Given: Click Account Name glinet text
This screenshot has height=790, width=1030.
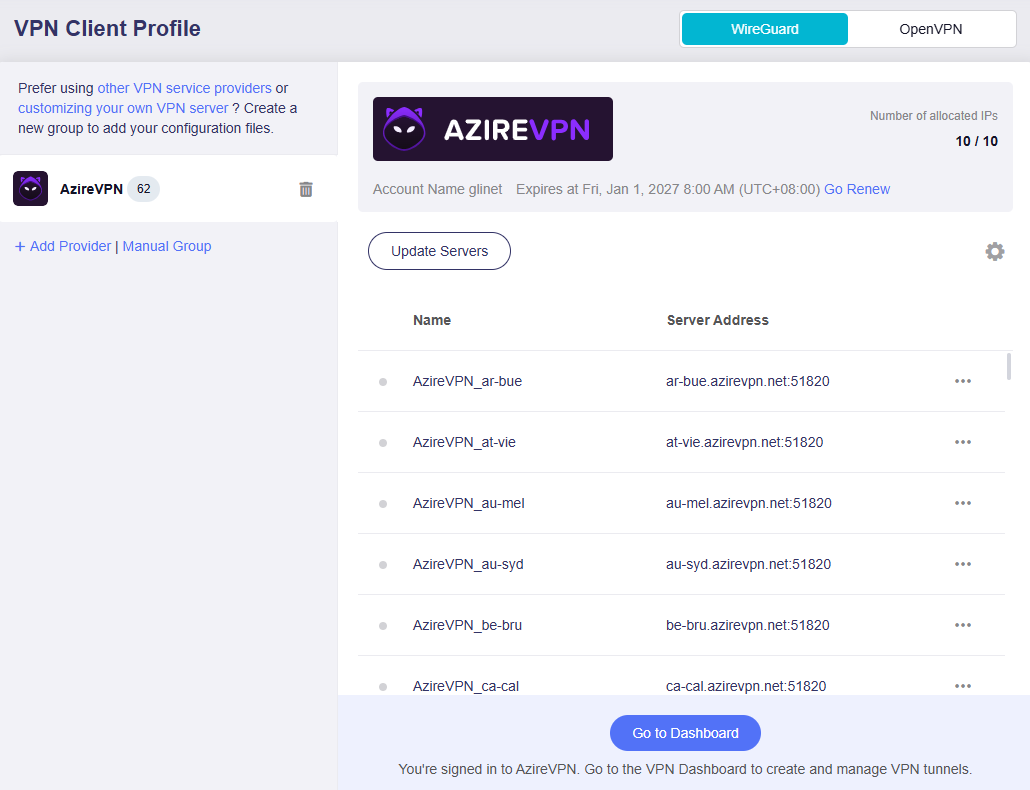Looking at the screenshot, I should pyautogui.click(x=437, y=189).
